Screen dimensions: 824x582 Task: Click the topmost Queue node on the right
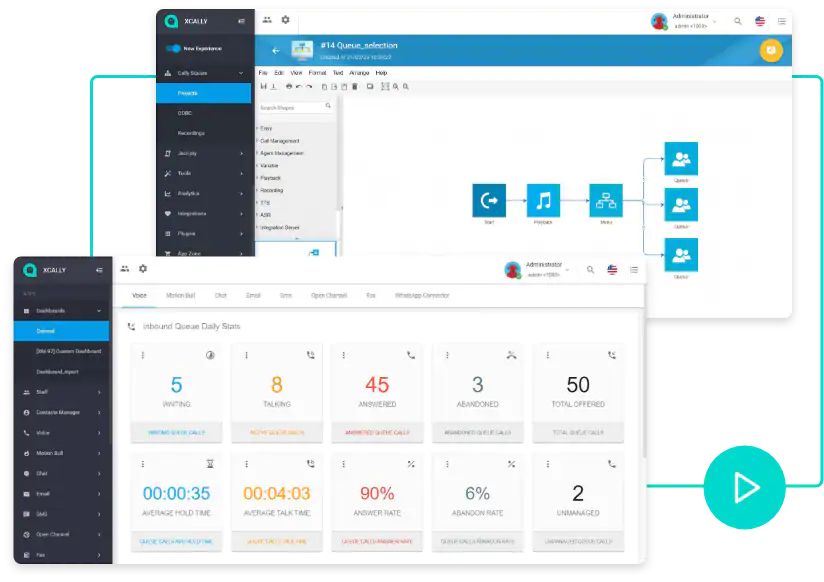[x=681, y=158]
